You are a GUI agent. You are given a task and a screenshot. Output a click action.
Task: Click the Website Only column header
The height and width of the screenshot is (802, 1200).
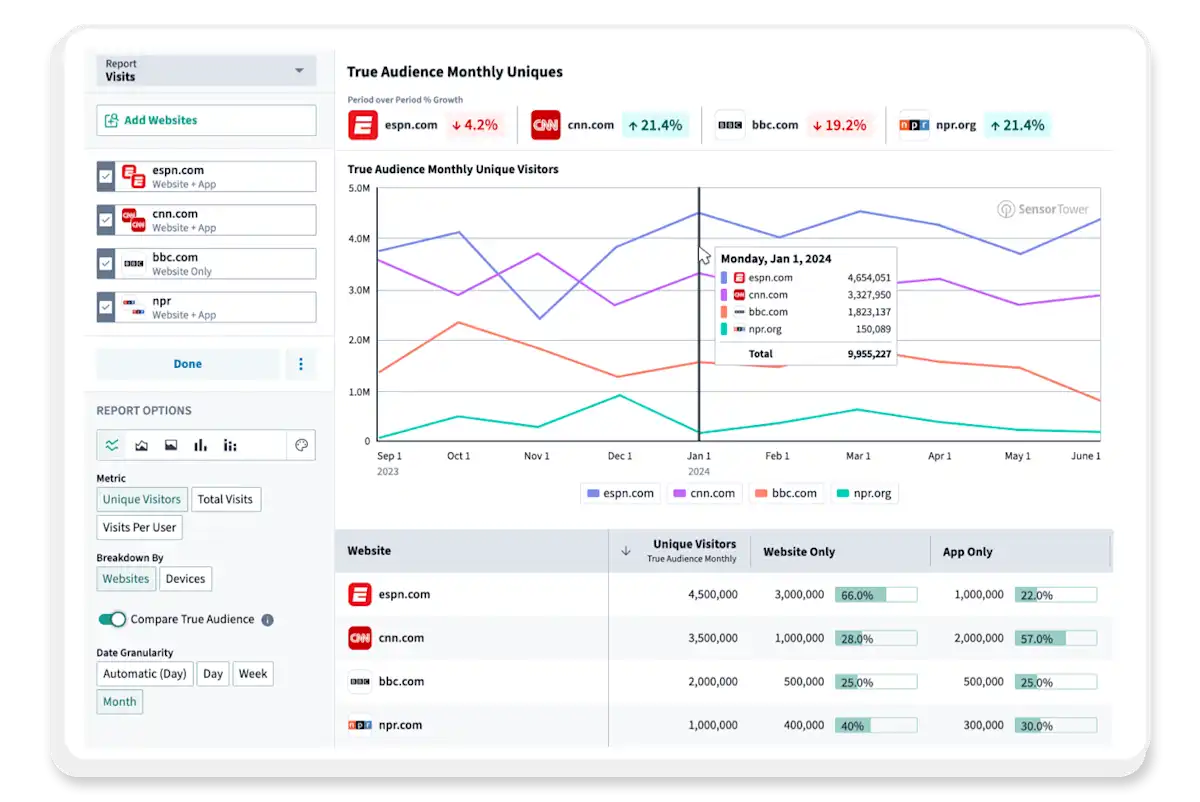click(x=840, y=551)
